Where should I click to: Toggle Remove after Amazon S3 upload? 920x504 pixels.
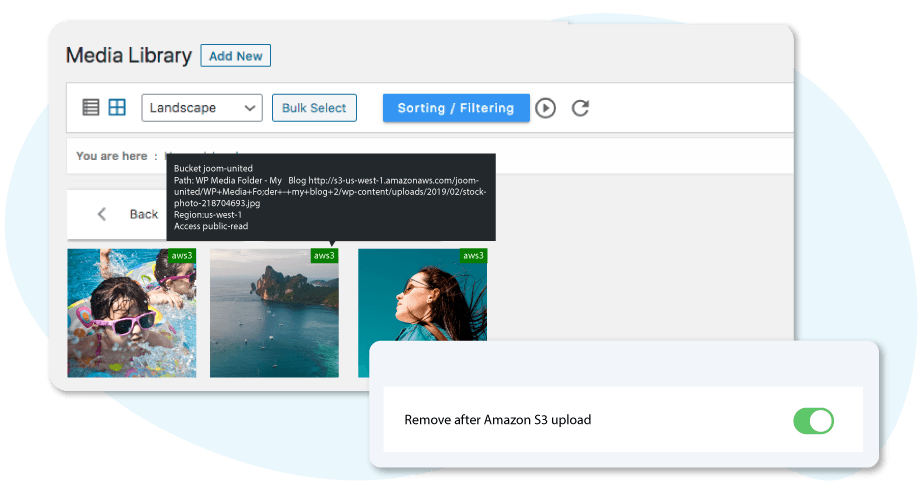pyautogui.click(x=813, y=421)
